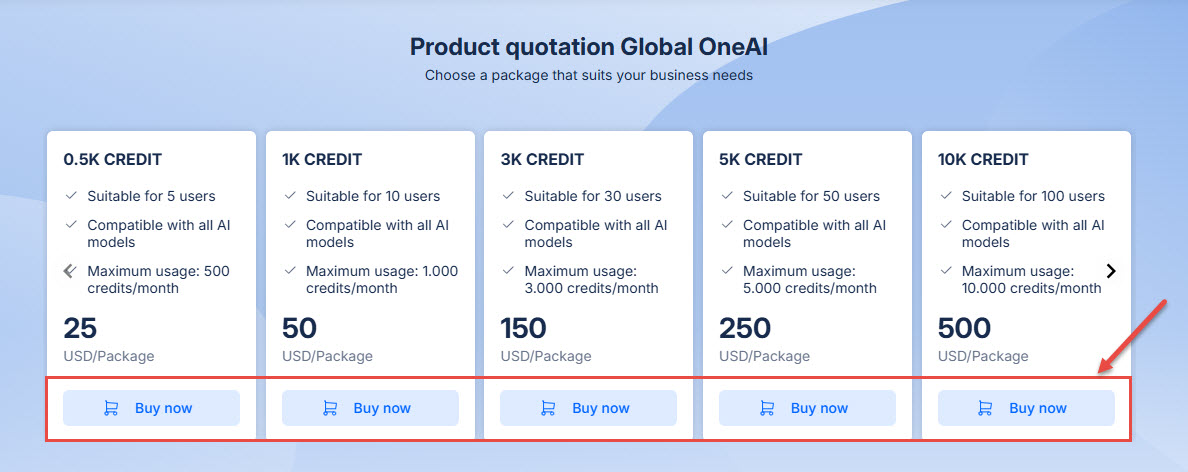Show next packages with the right chevron

pyautogui.click(x=1111, y=271)
